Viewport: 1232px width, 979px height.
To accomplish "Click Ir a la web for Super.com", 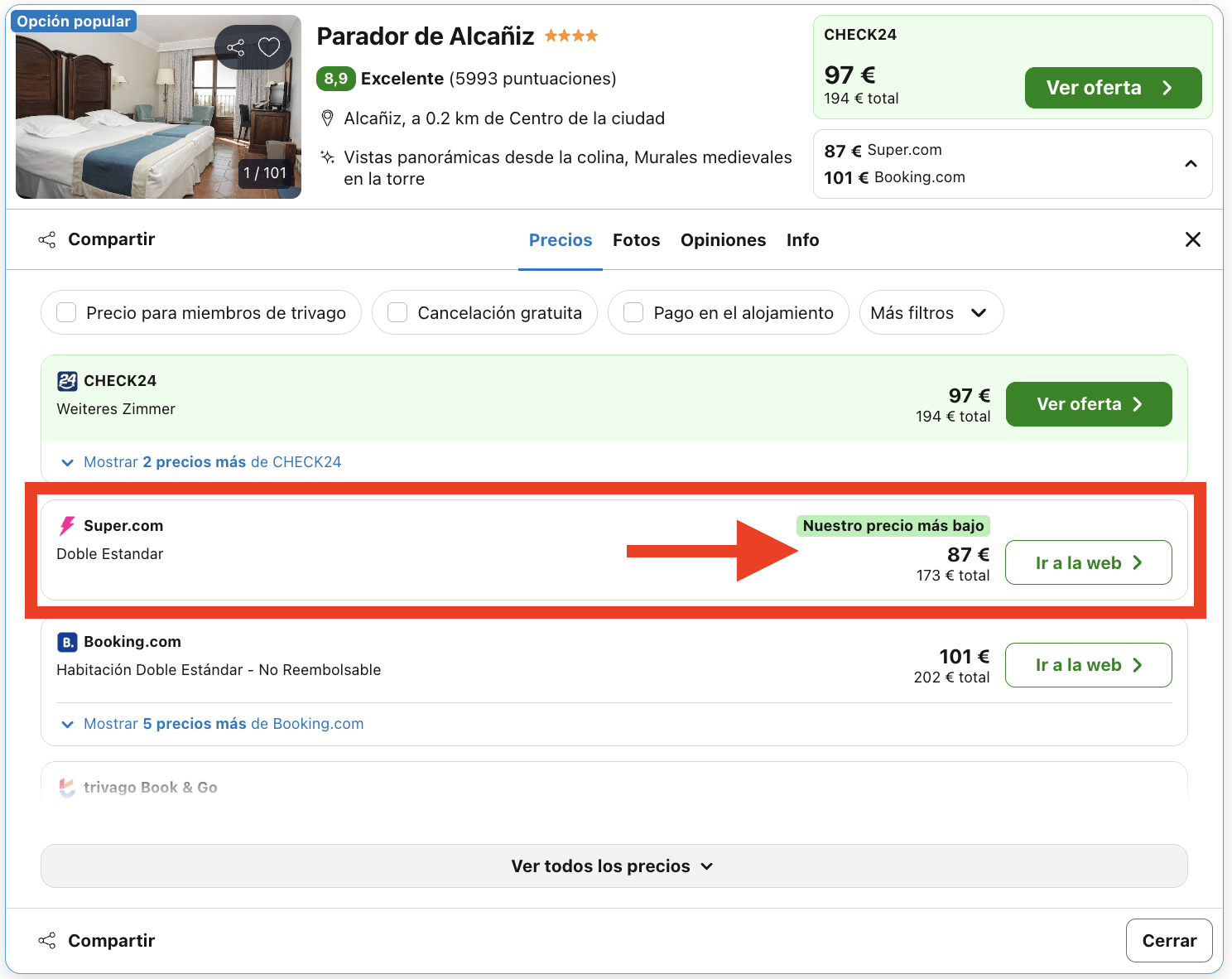I will tap(1088, 562).
